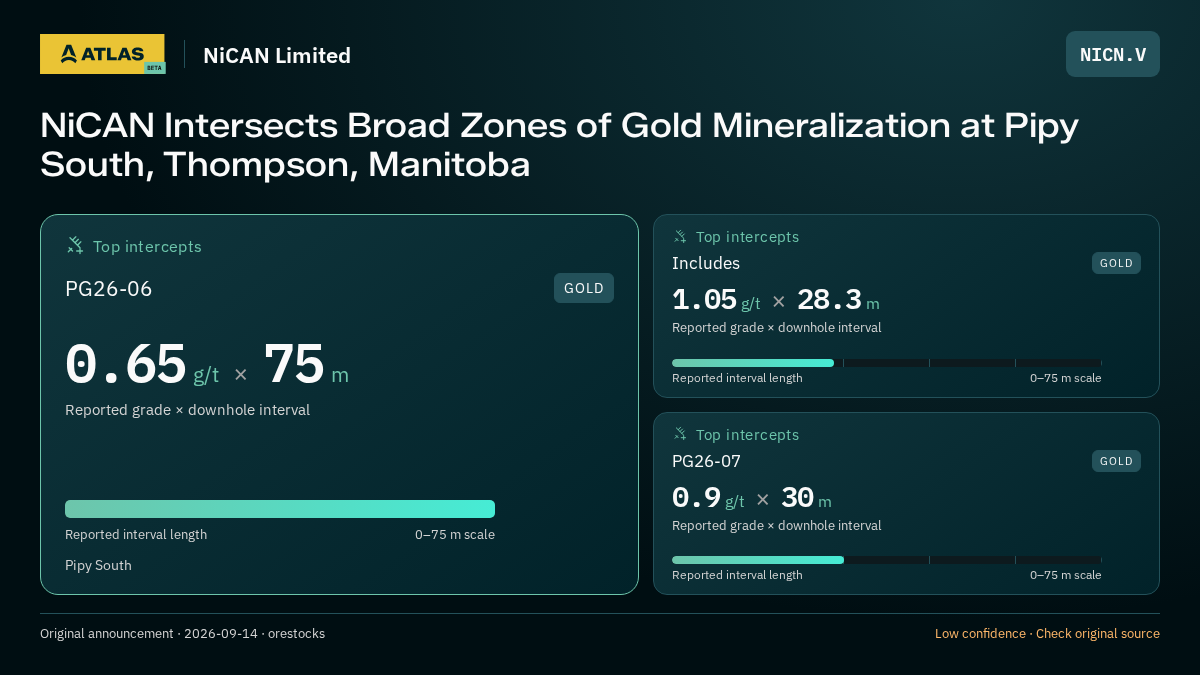Click "Reported interval length" in the PG26-06 card
The image size is (1200, 675).
(x=136, y=535)
